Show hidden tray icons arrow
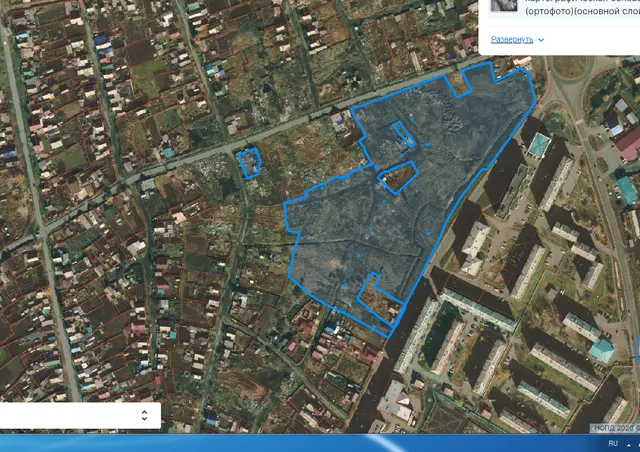This screenshot has width=640, height=452. click(629, 445)
